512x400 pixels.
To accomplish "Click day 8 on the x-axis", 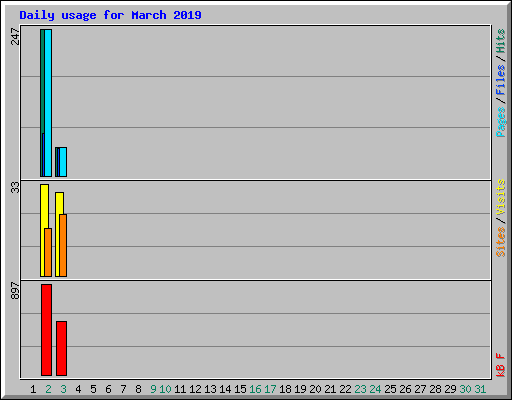I will [x=138, y=389].
